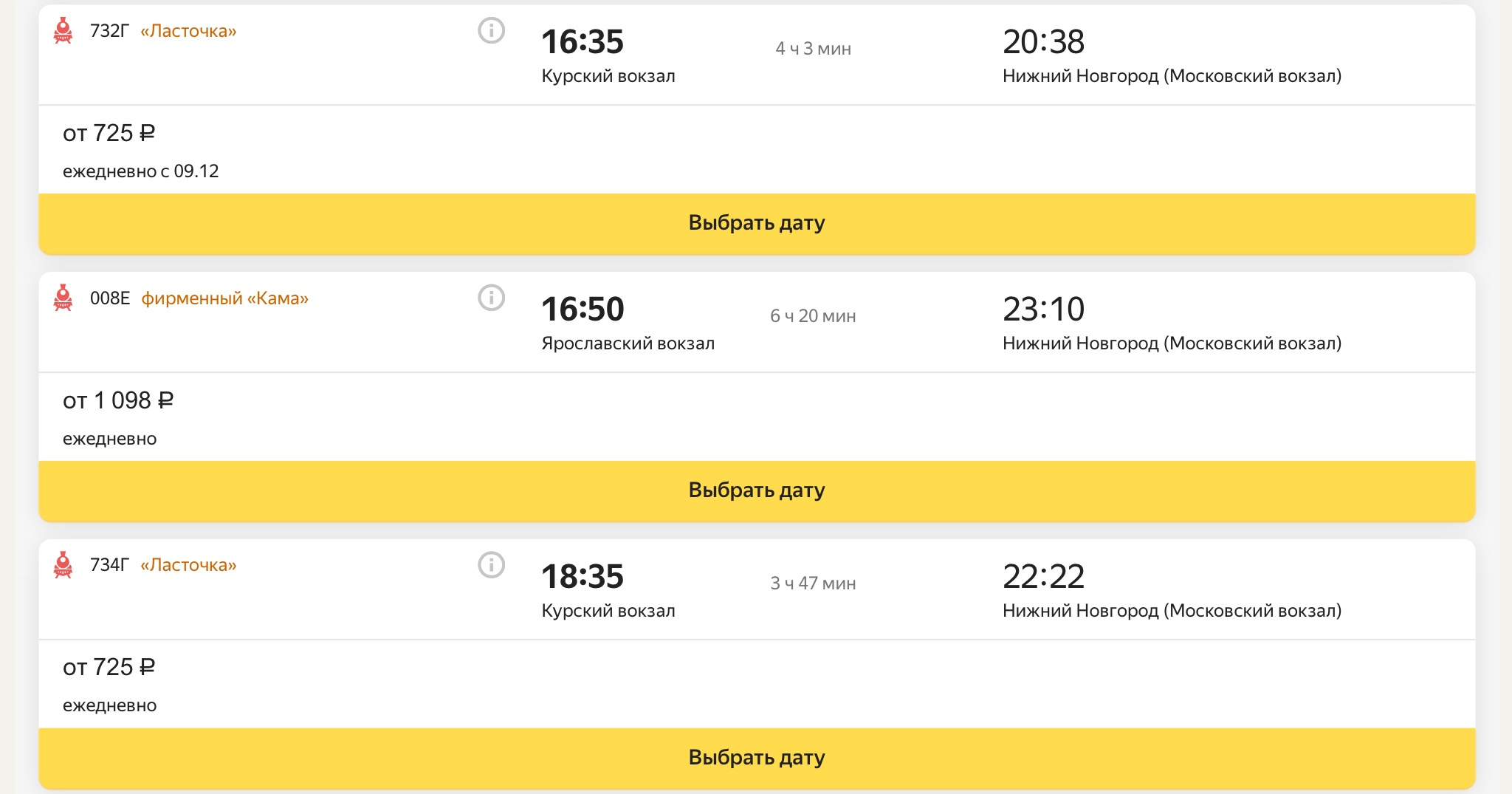Click the 6 ч 20 мин duration
Viewport: 1512px width, 794px height.
[x=813, y=316]
